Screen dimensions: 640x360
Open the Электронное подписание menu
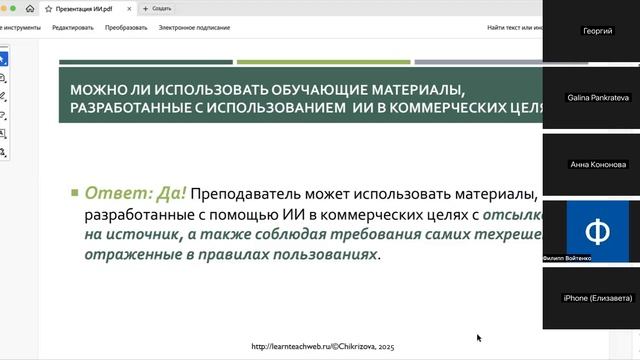[x=194, y=28]
